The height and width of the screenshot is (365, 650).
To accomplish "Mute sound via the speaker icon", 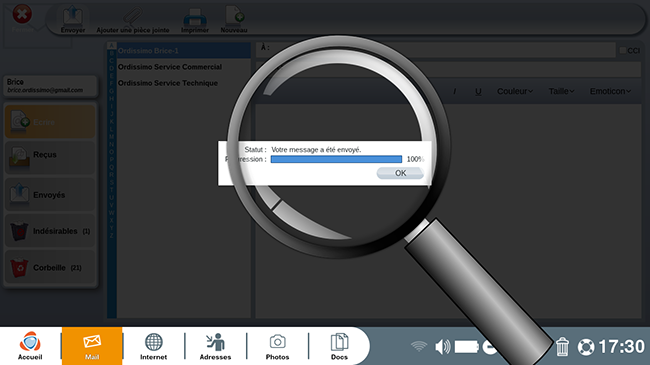I will [442, 346].
